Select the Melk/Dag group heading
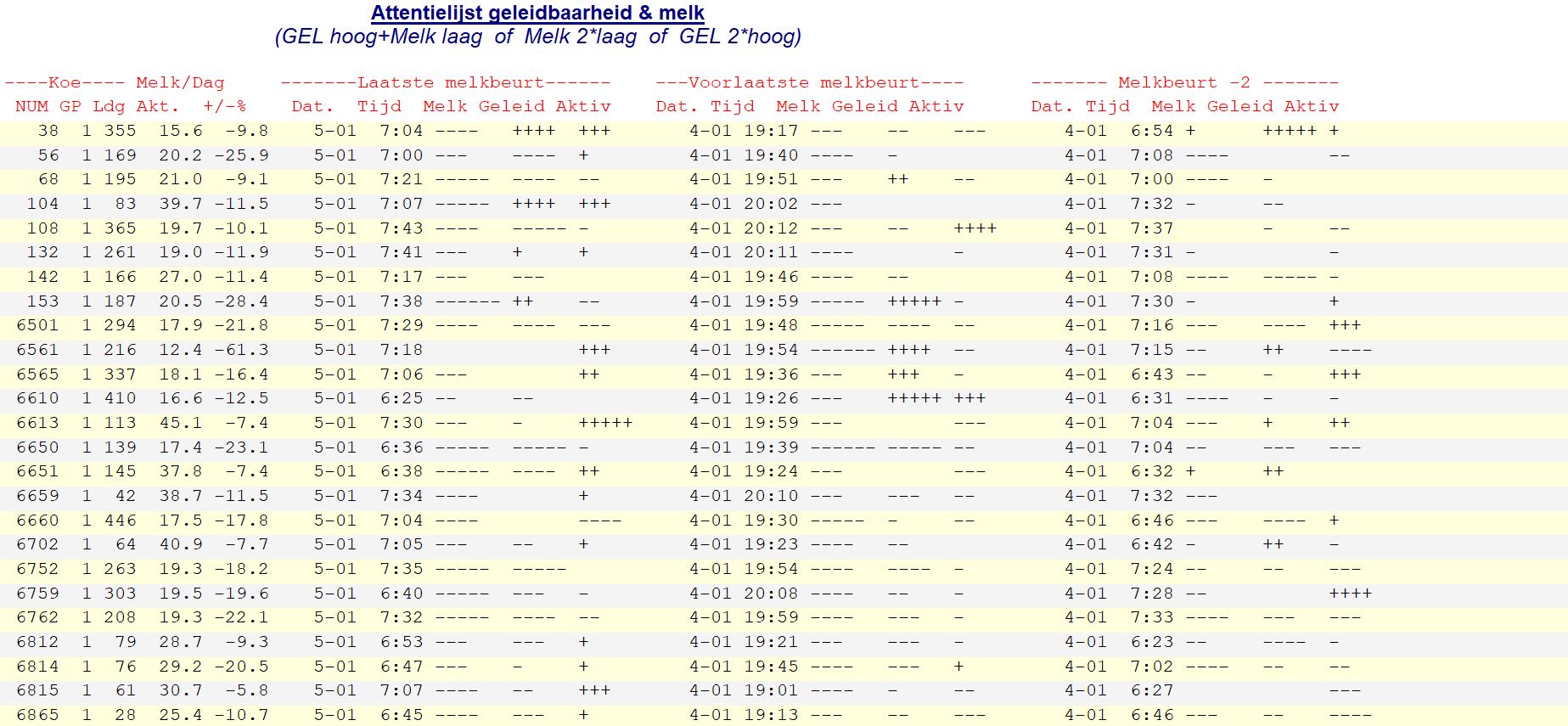 pyautogui.click(x=180, y=82)
